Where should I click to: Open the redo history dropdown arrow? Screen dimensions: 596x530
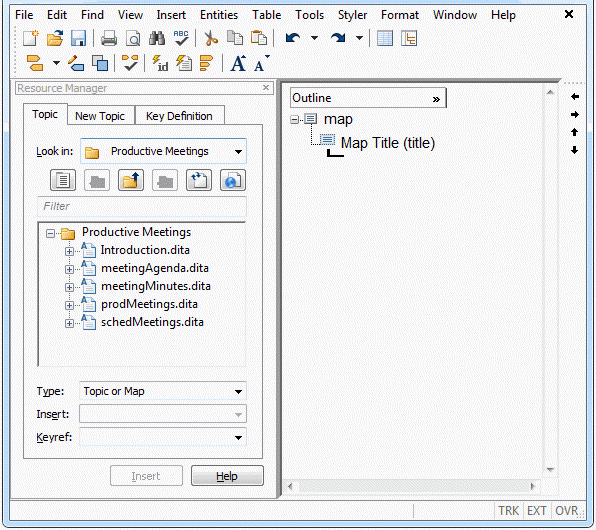pyautogui.click(x=359, y=38)
